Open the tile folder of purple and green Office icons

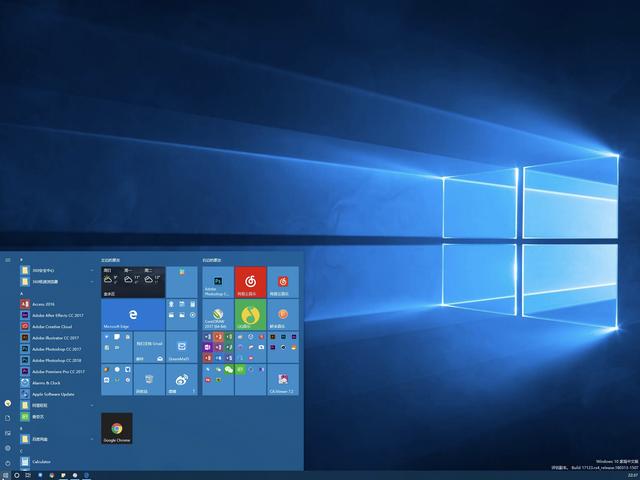218,347
